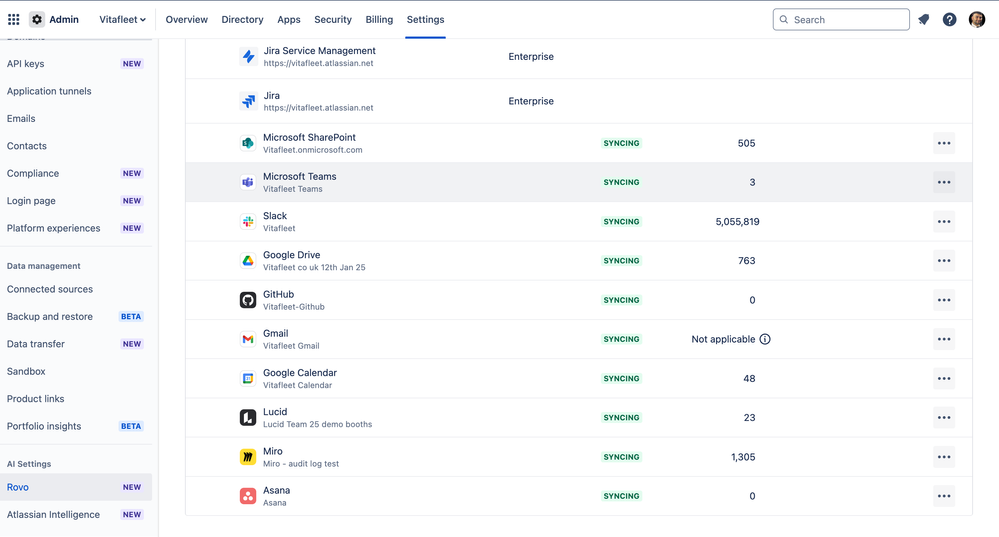Viewport: 999px width, 537px height.
Task: Click the Jira product icon
Action: pos(248,101)
